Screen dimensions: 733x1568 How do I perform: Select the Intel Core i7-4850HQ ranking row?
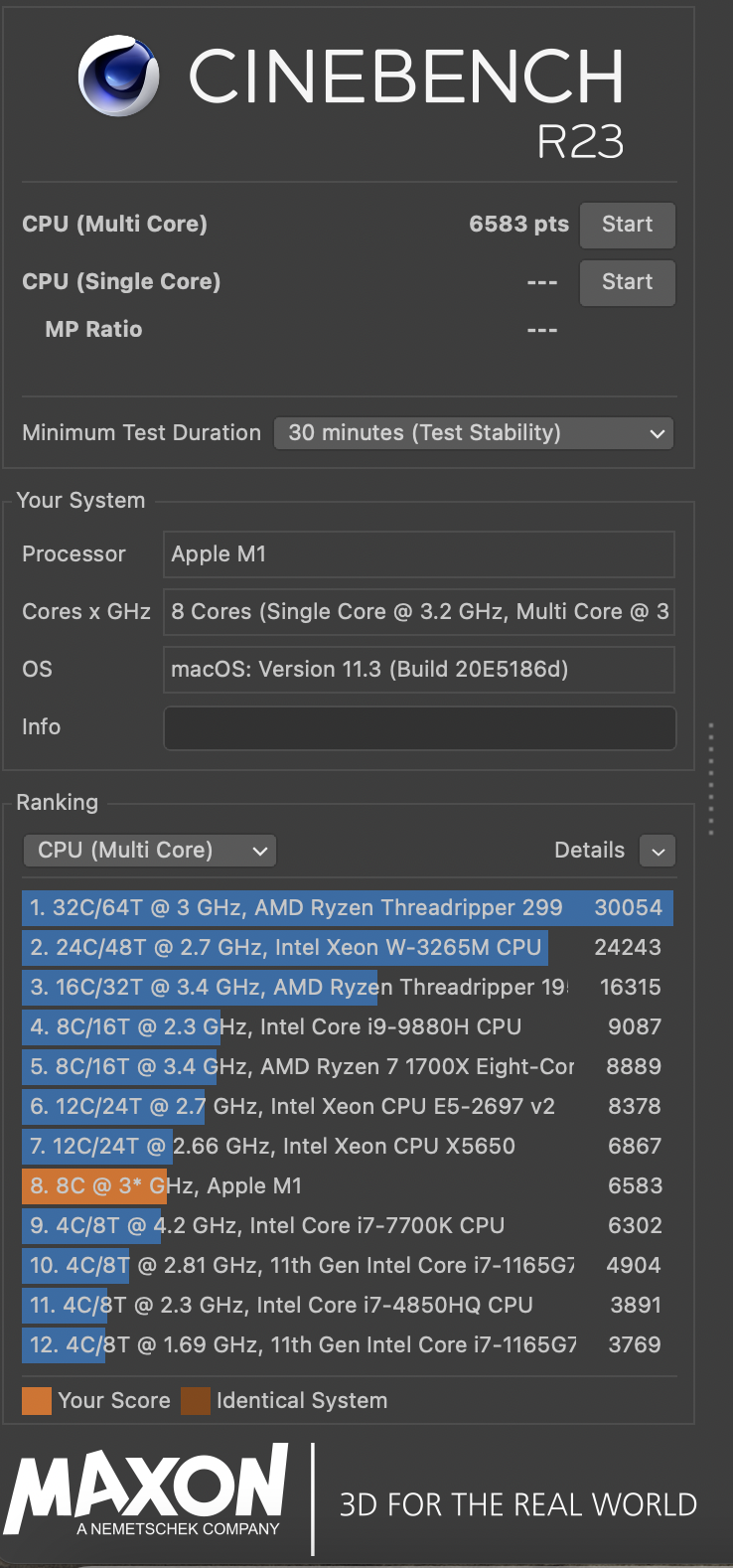point(348,1306)
